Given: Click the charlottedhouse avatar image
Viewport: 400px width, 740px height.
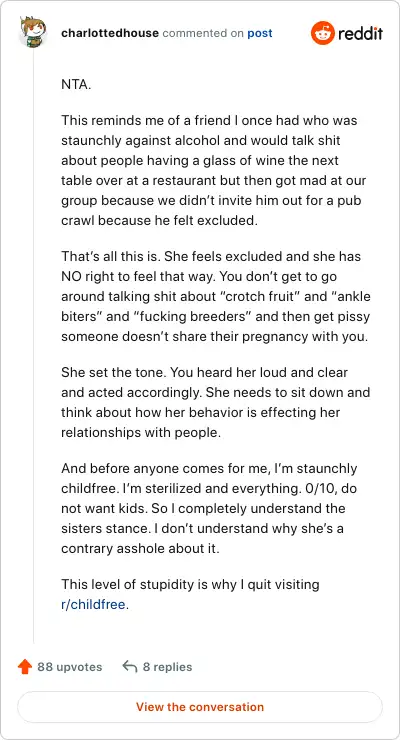Looking at the screenshot, I should pyautogui.click(x=33, y=32).
